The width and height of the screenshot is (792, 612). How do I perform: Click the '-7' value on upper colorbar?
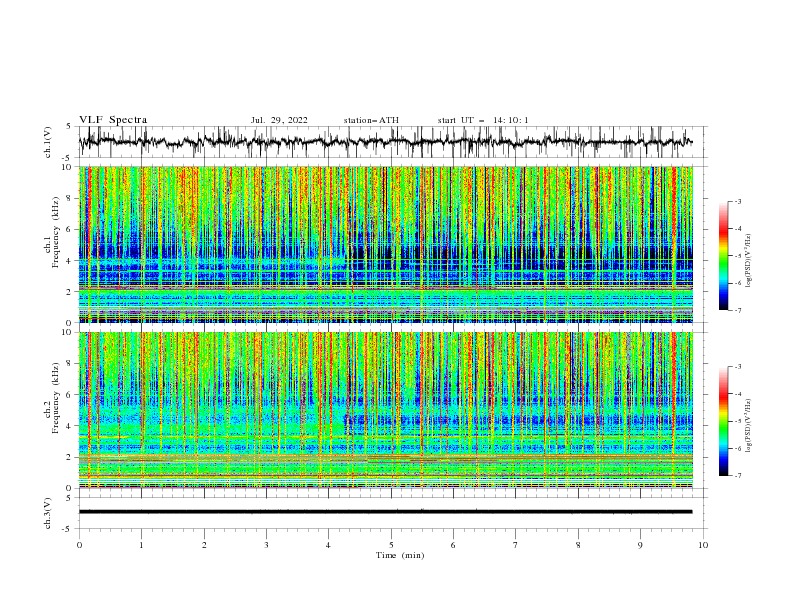(737, 310)
